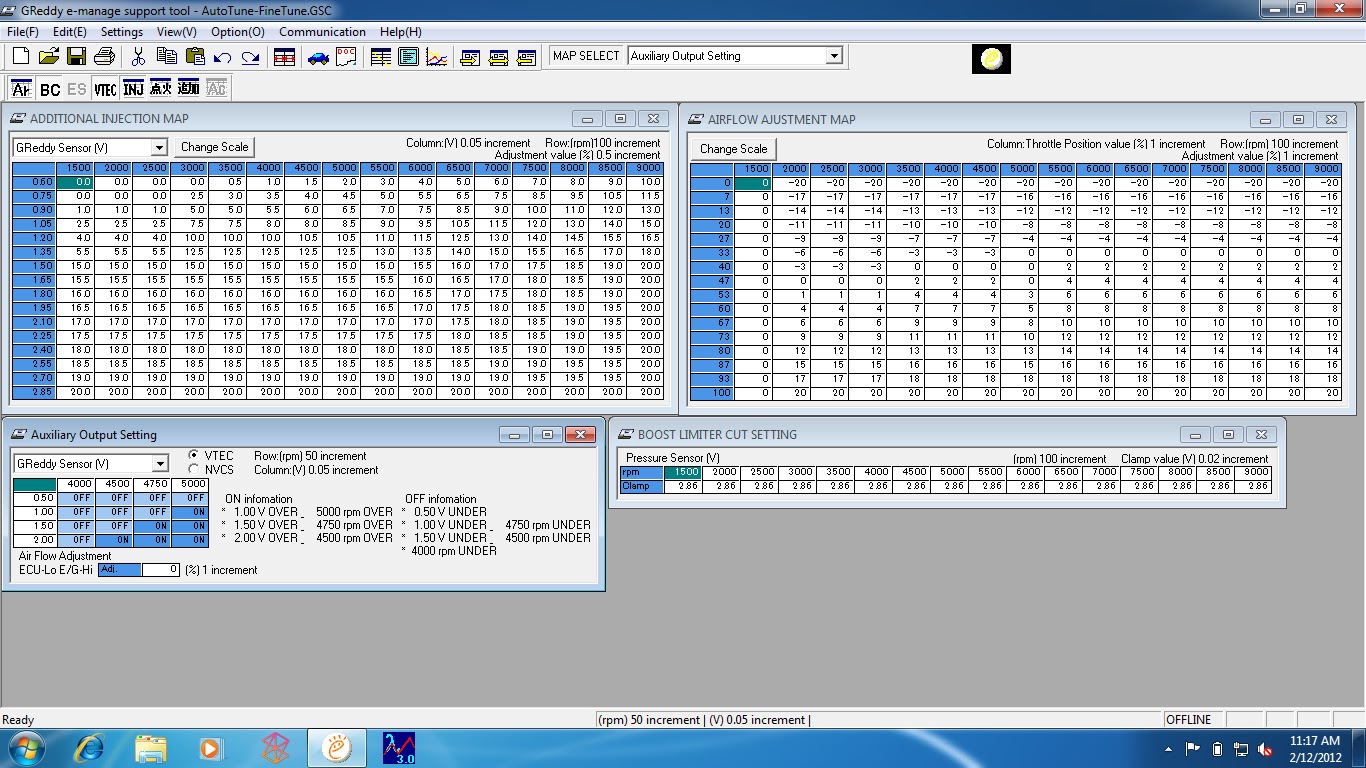Select the 0.60 row header in Injection Map
The height and width of the screenshot is (768, 1366).
pyautogui.click(x=34, y=182)
